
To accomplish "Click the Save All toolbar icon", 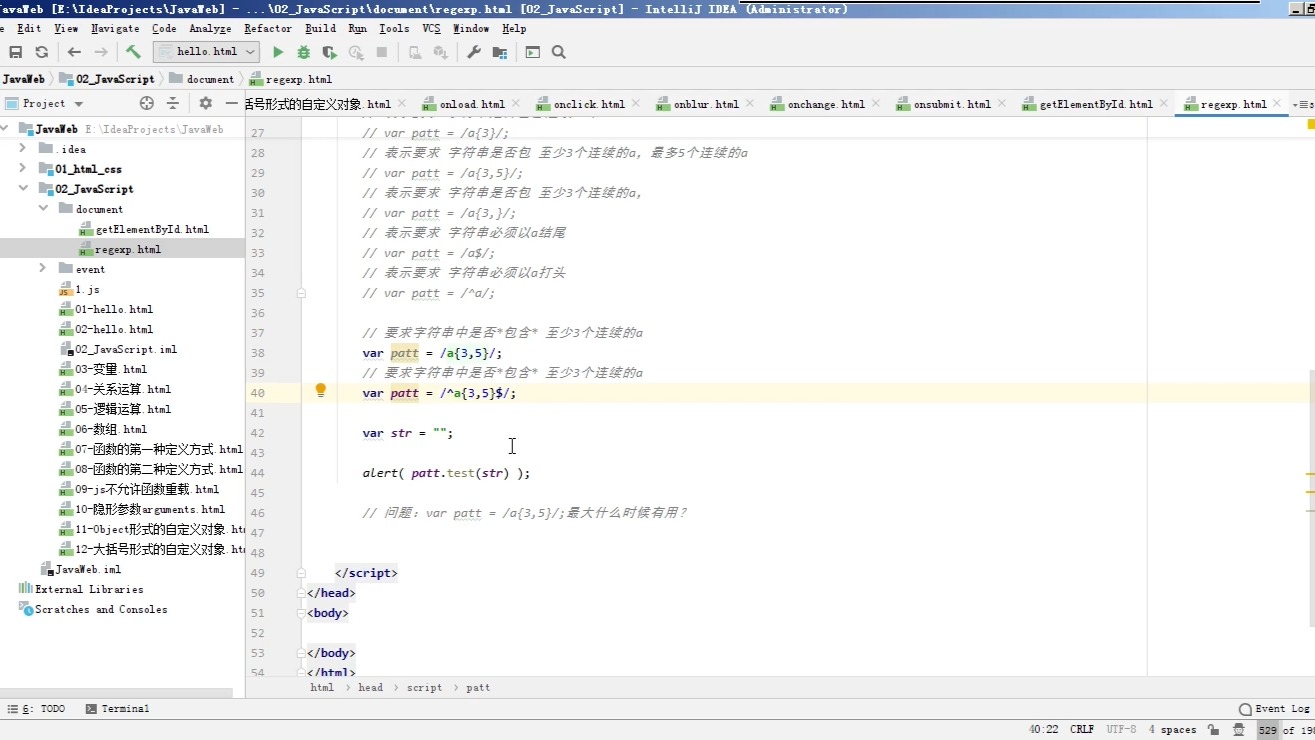I will tap(15, 52).
